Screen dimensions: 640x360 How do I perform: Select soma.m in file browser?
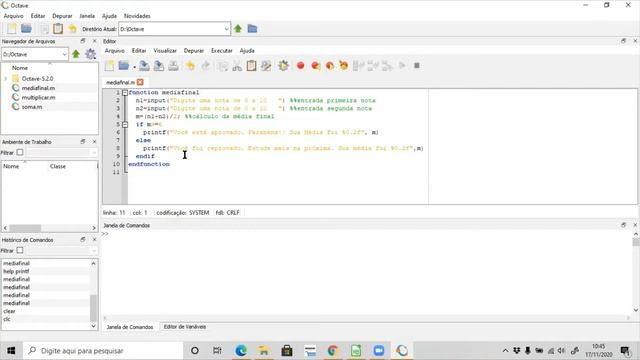pyautogui.click(x=32, y=107)
